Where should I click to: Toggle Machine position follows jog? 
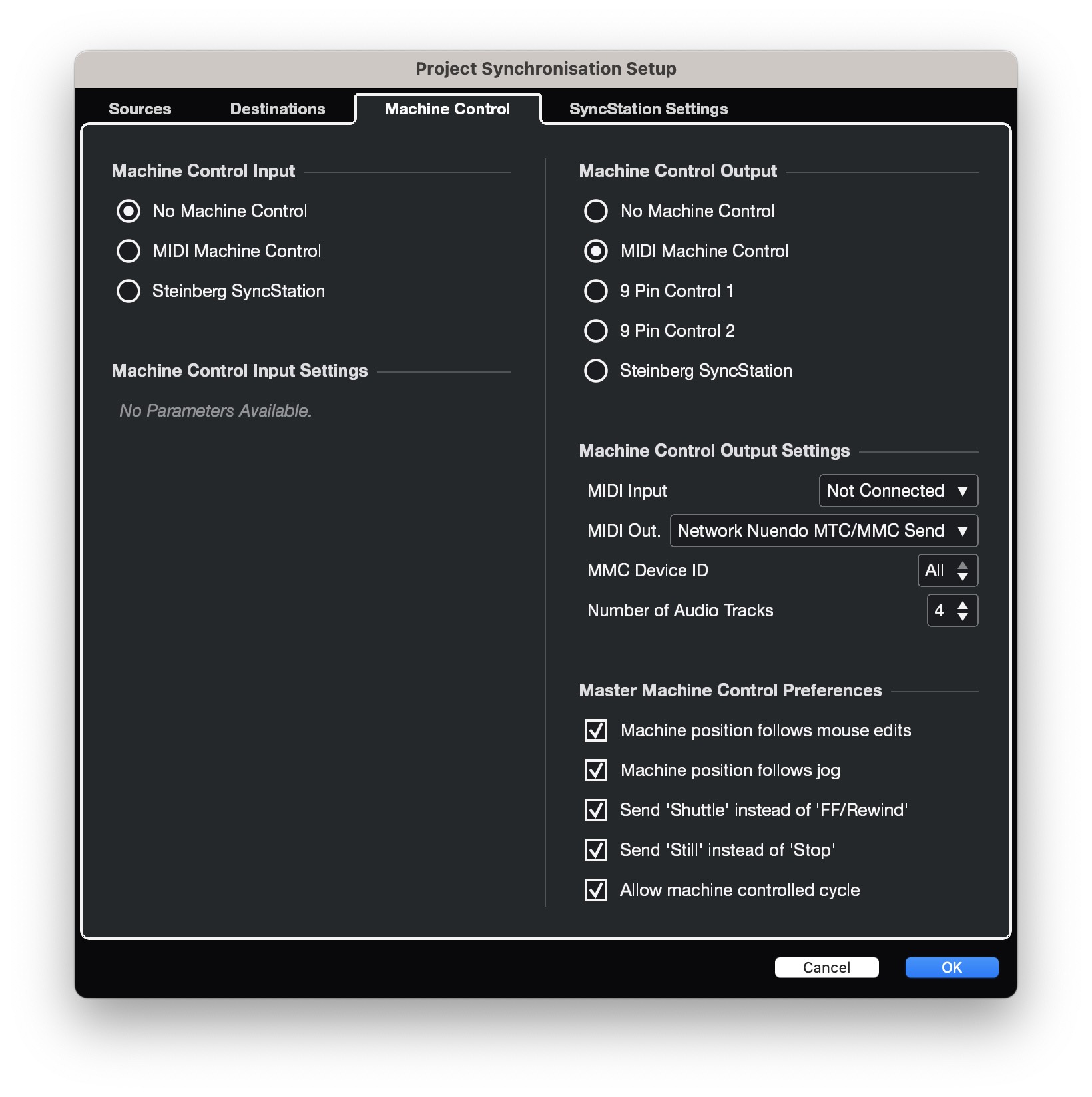tap(596, 770)
